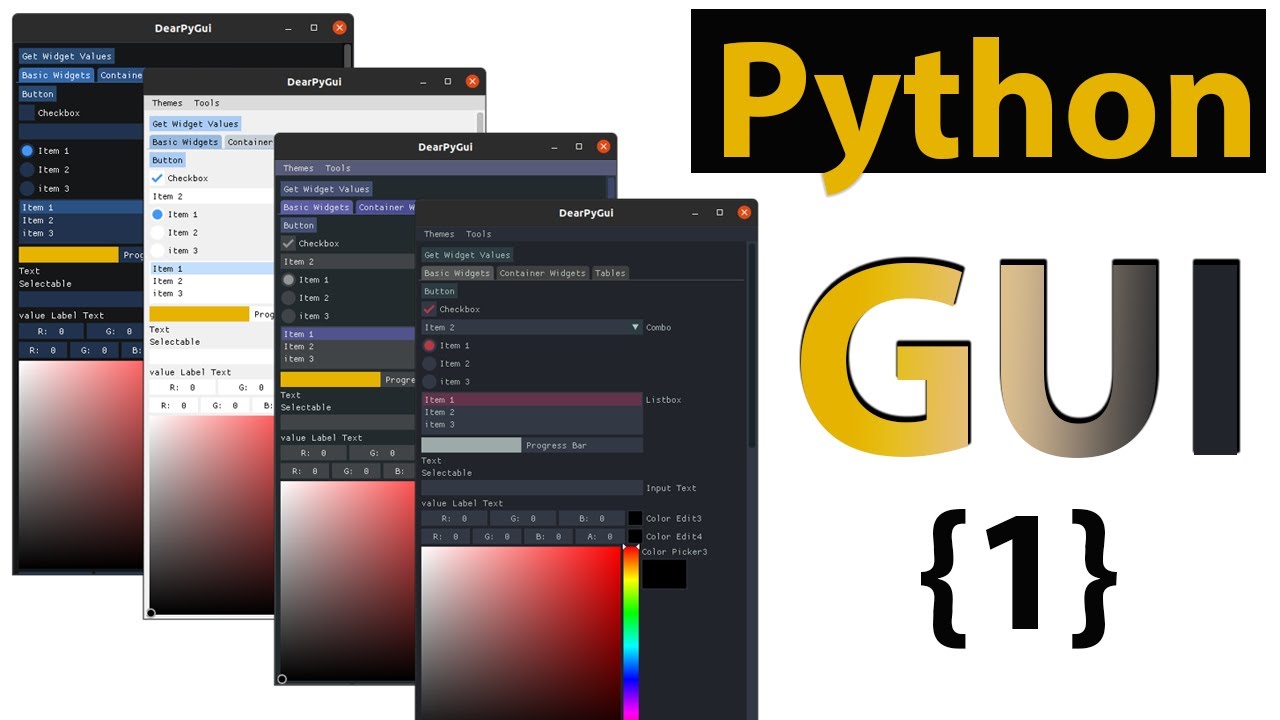Viewport: 1280px width, 720px height.
Task: Toggle the unchecked Checkbox in dark blue window
Action: (27, 113)
